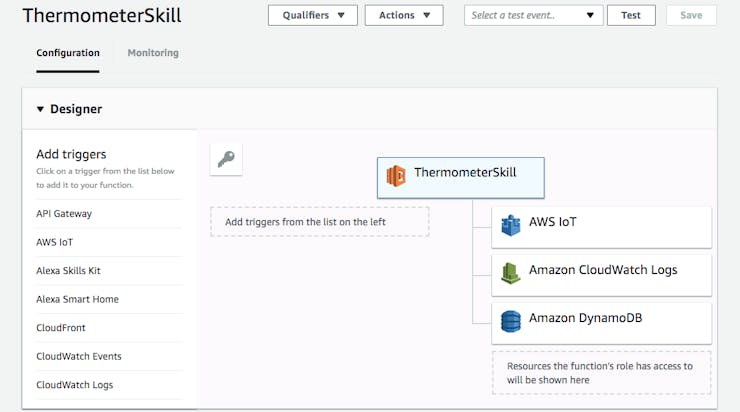
Task: Click the key permissions icon
Action: tap(226, 160)
